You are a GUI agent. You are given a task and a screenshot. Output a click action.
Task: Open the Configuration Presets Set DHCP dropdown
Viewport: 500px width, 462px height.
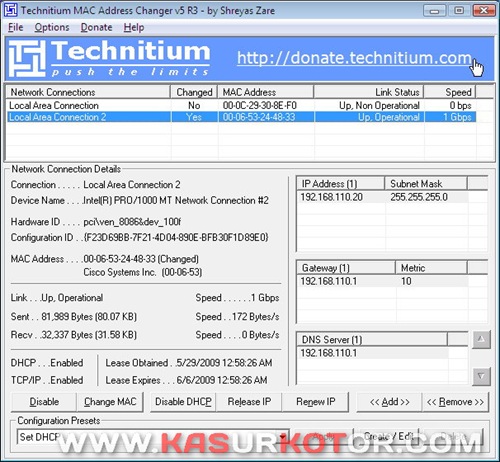[153, 436]
